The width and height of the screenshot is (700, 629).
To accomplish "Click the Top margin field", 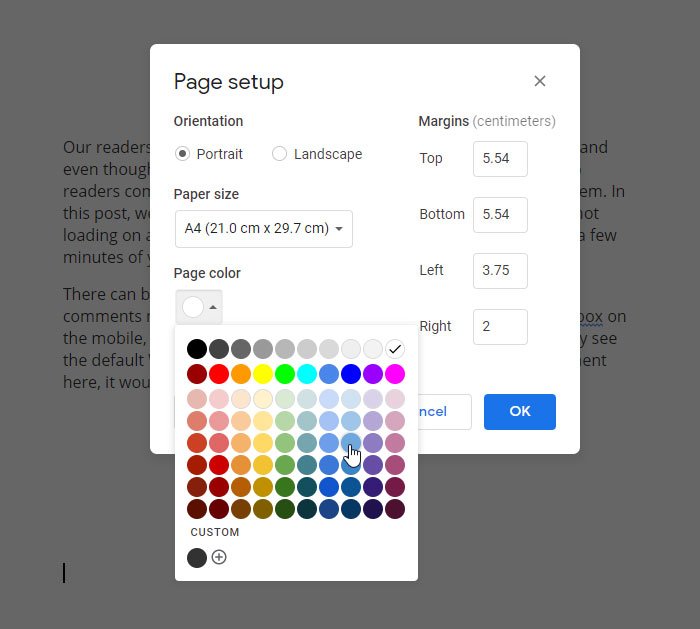I will point(499,158).
